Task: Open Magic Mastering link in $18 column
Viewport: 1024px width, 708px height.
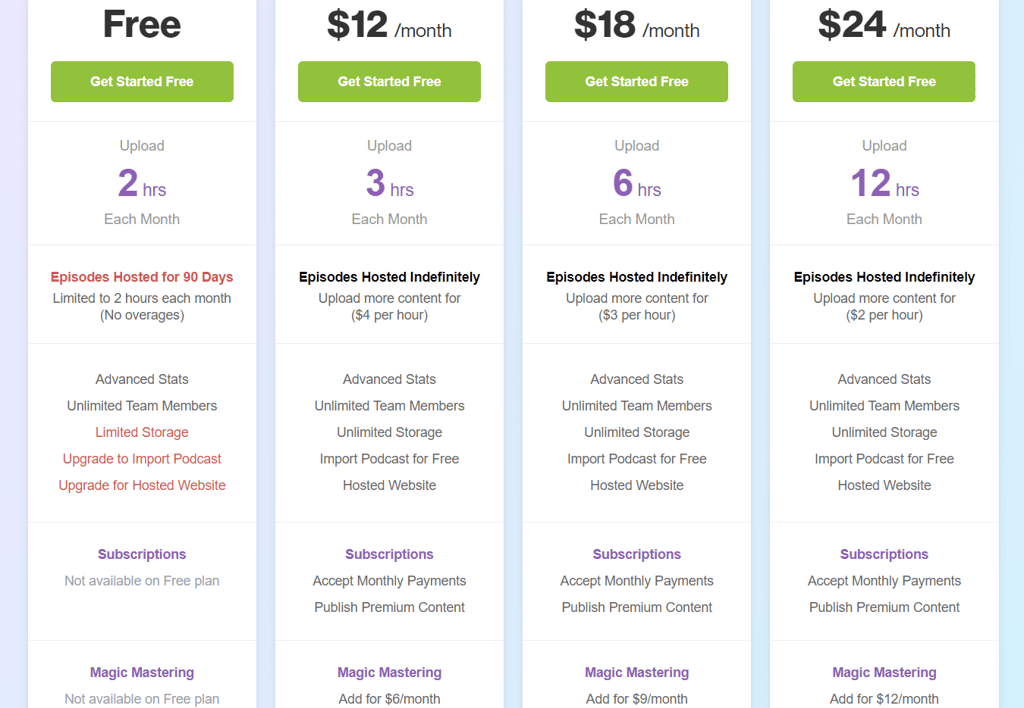Action: pos(637,673)
